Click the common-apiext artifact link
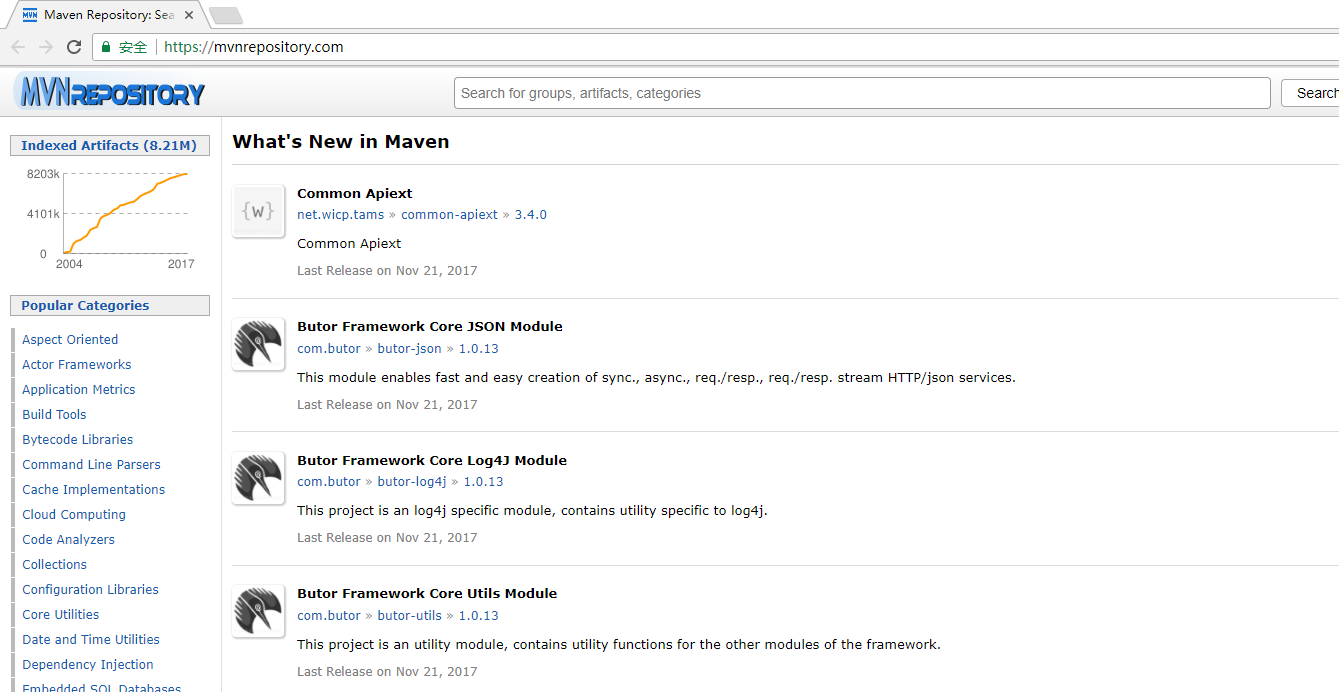Viewport: 1339px width, 692px height. [449, 215]
